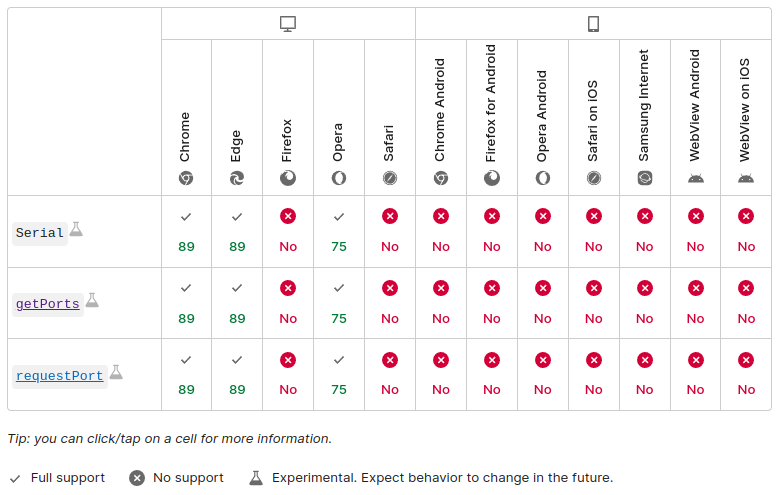Click the mobile platform phone icon

[593, 24]
